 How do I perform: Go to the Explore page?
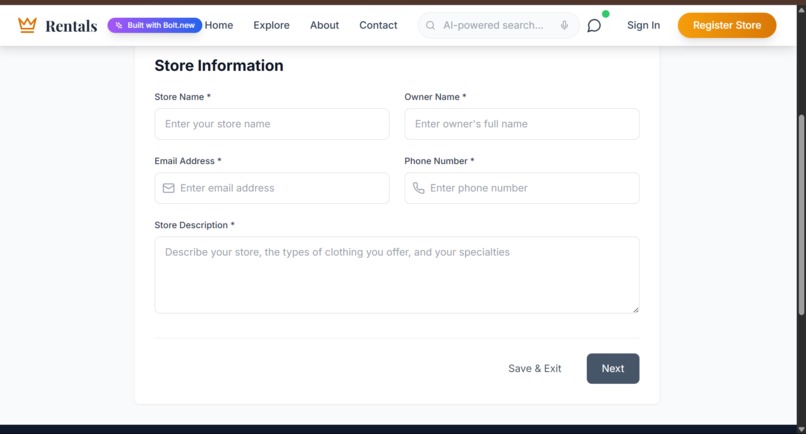coord(271,25)
